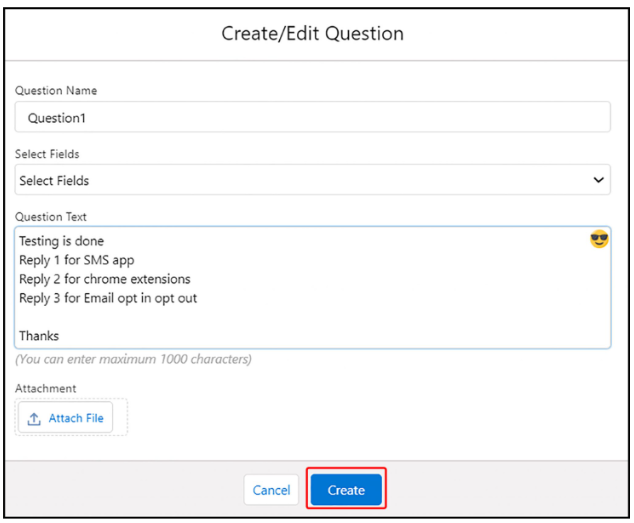
Task: Click the maximum 1000 characters hint
Action: click(x=133, y=359)
